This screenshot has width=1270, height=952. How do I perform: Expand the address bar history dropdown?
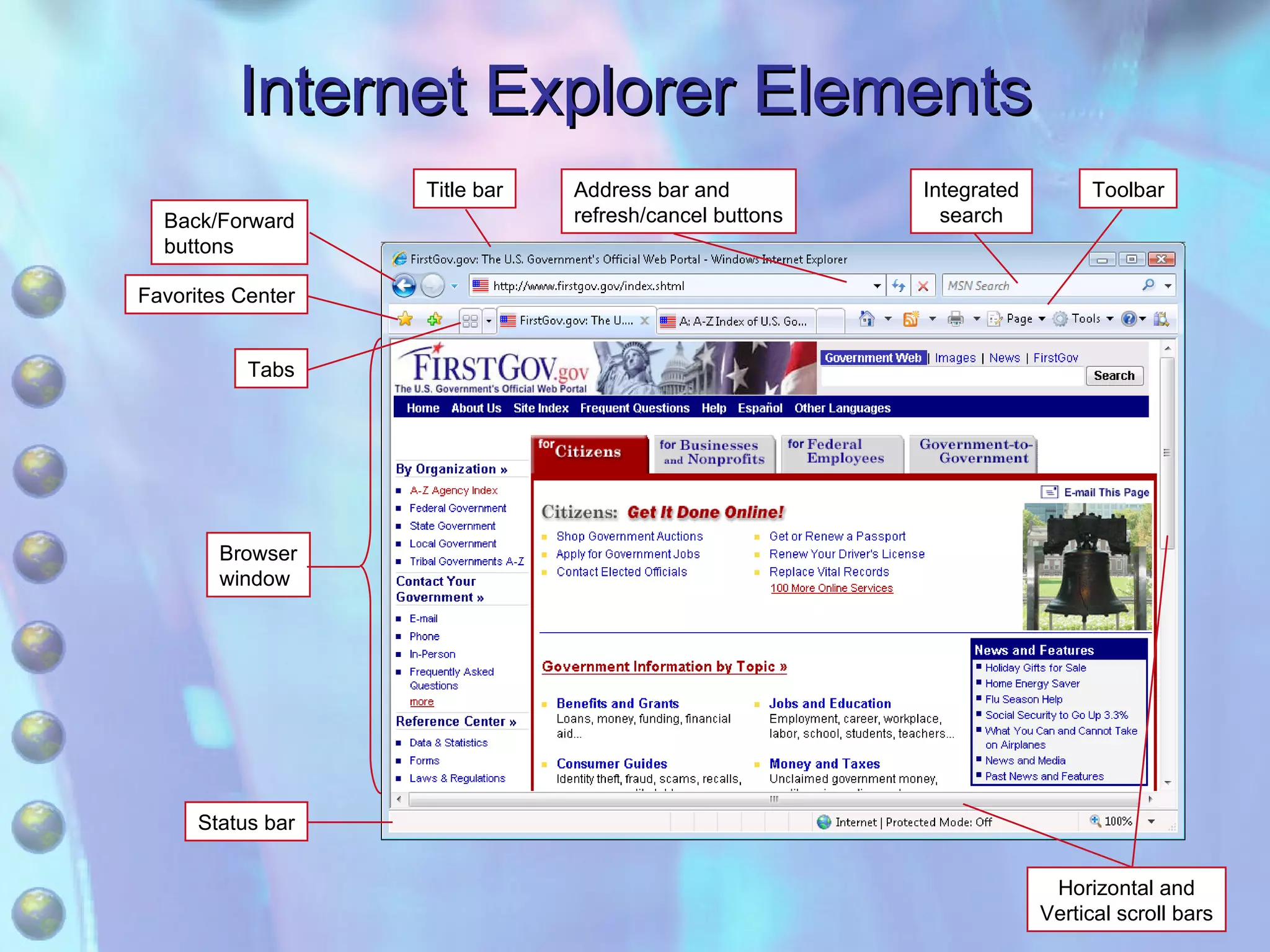point(877,286)
